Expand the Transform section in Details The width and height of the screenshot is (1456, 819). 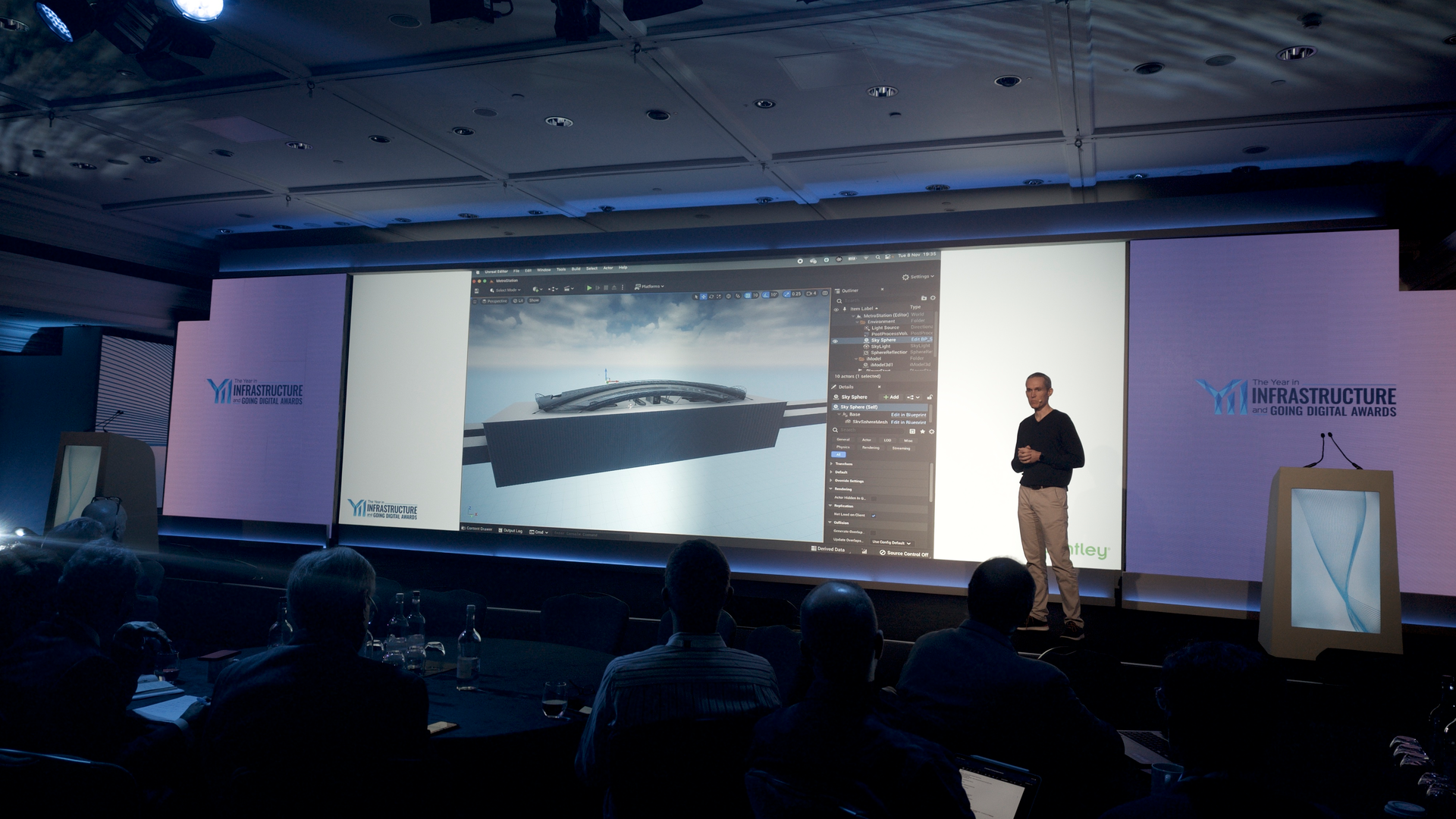click(843, 464)
